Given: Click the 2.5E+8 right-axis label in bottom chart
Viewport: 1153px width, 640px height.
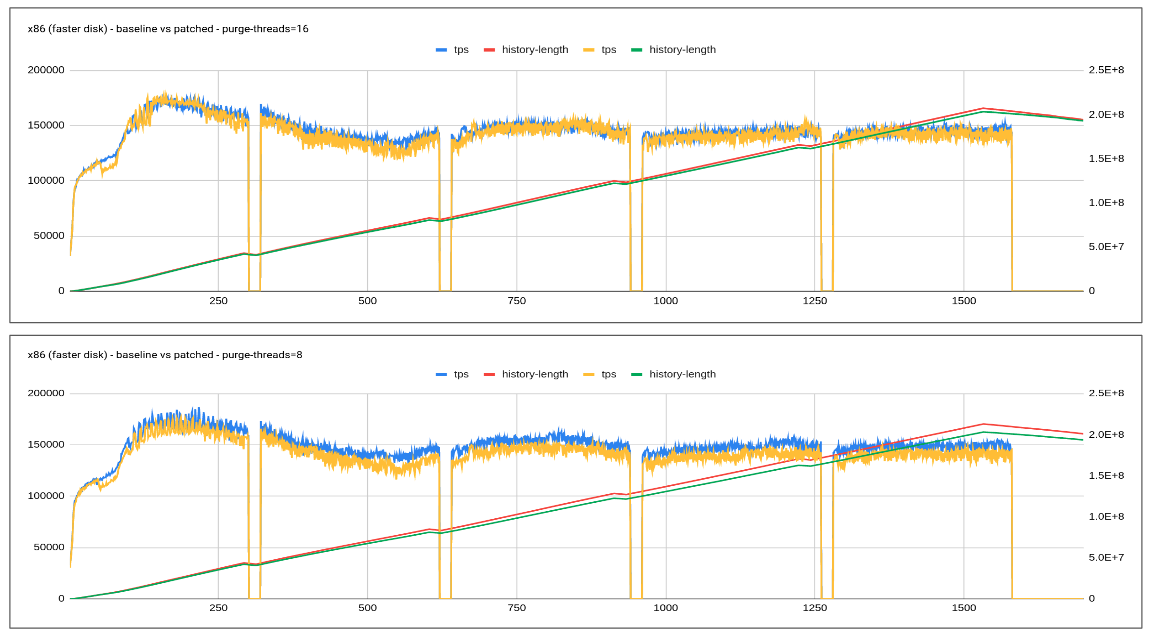Looking at the screenshot, I should pos(1106,393).
